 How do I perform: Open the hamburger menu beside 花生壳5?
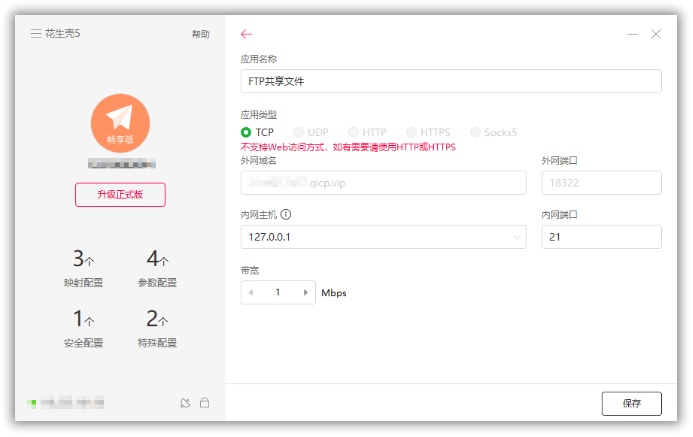36,34
